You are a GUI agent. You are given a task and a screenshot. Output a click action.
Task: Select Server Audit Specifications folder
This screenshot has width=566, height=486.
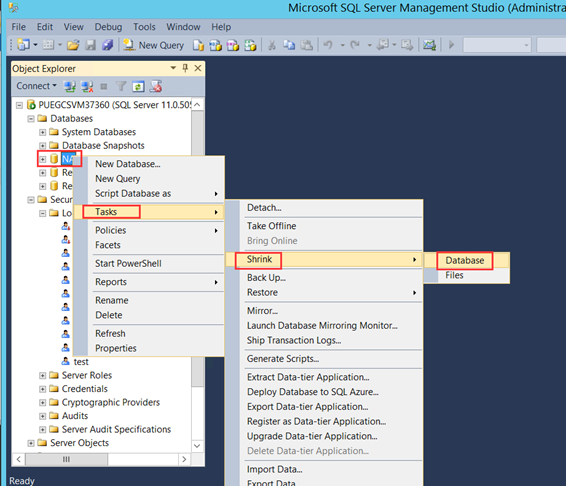[116, 429]
